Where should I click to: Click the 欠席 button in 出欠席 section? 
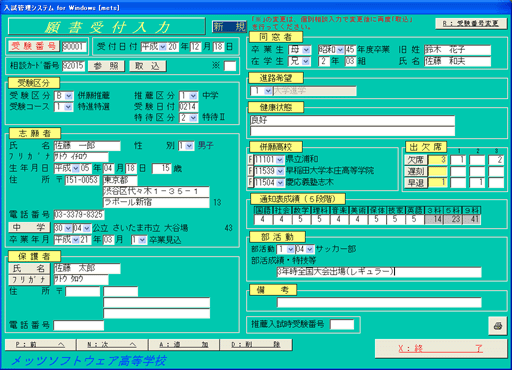tap(416, 160)
